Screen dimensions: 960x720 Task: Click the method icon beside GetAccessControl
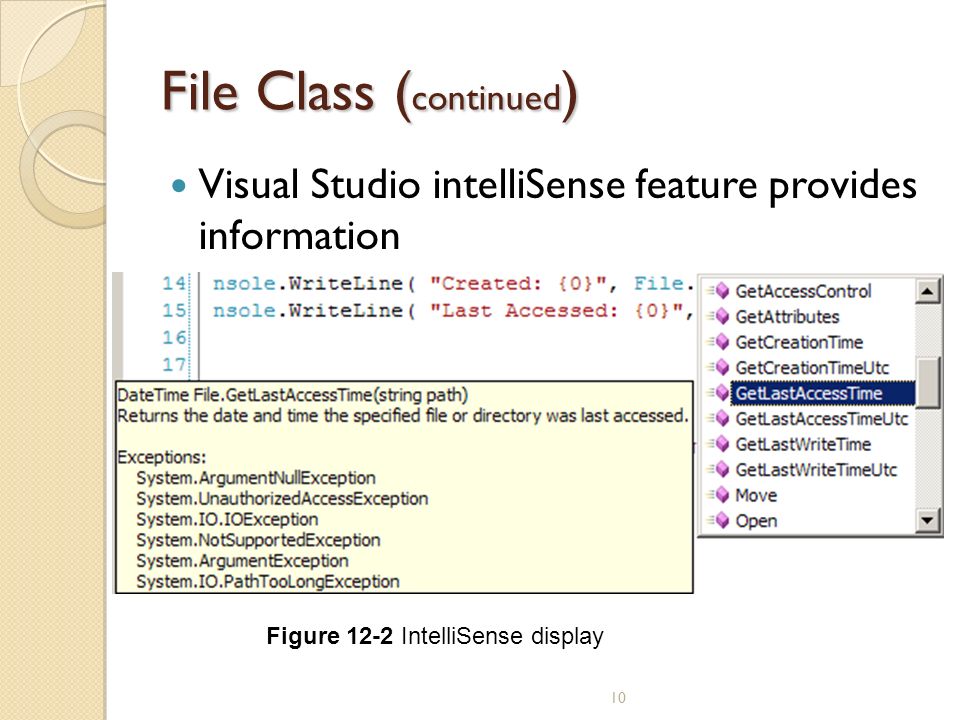pos(720,291)
